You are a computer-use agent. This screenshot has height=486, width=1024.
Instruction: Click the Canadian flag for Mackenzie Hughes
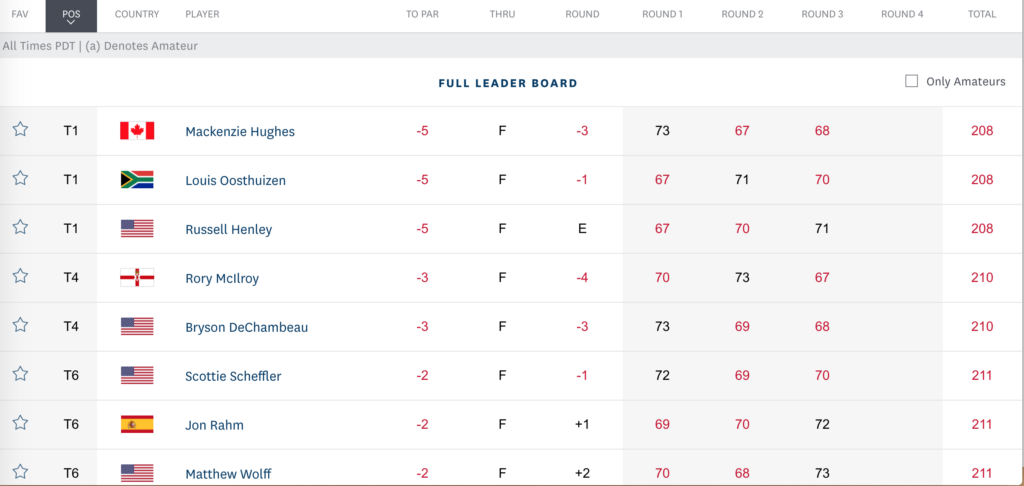pos(137,131)
